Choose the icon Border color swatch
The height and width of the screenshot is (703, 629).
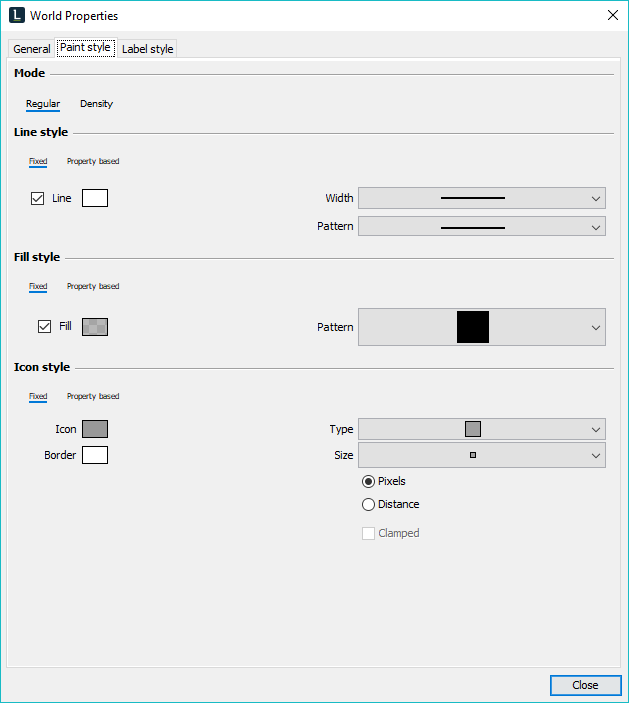tap(95, 455)
